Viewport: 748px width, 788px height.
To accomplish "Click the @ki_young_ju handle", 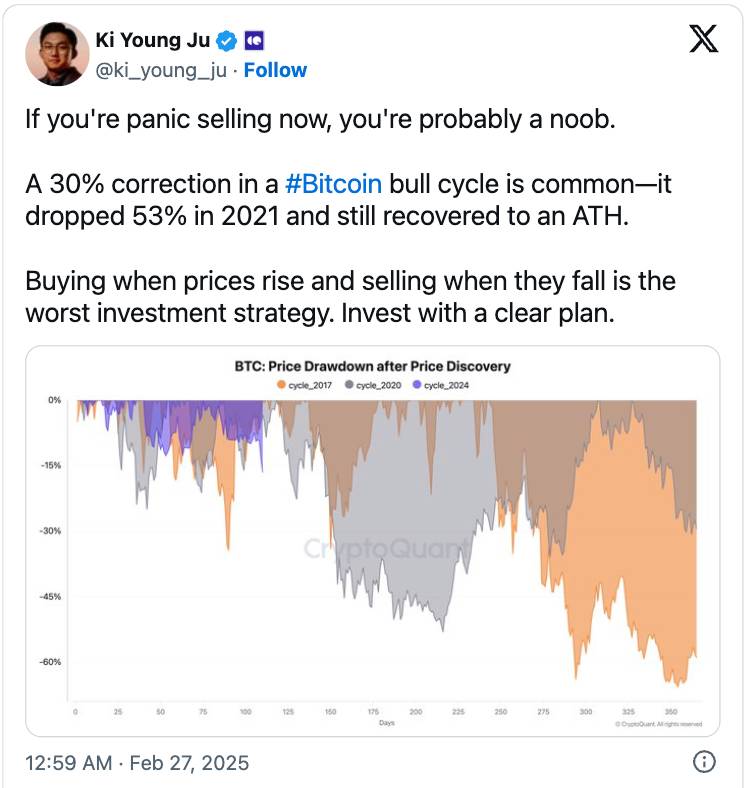I will (x=161, y=70).
